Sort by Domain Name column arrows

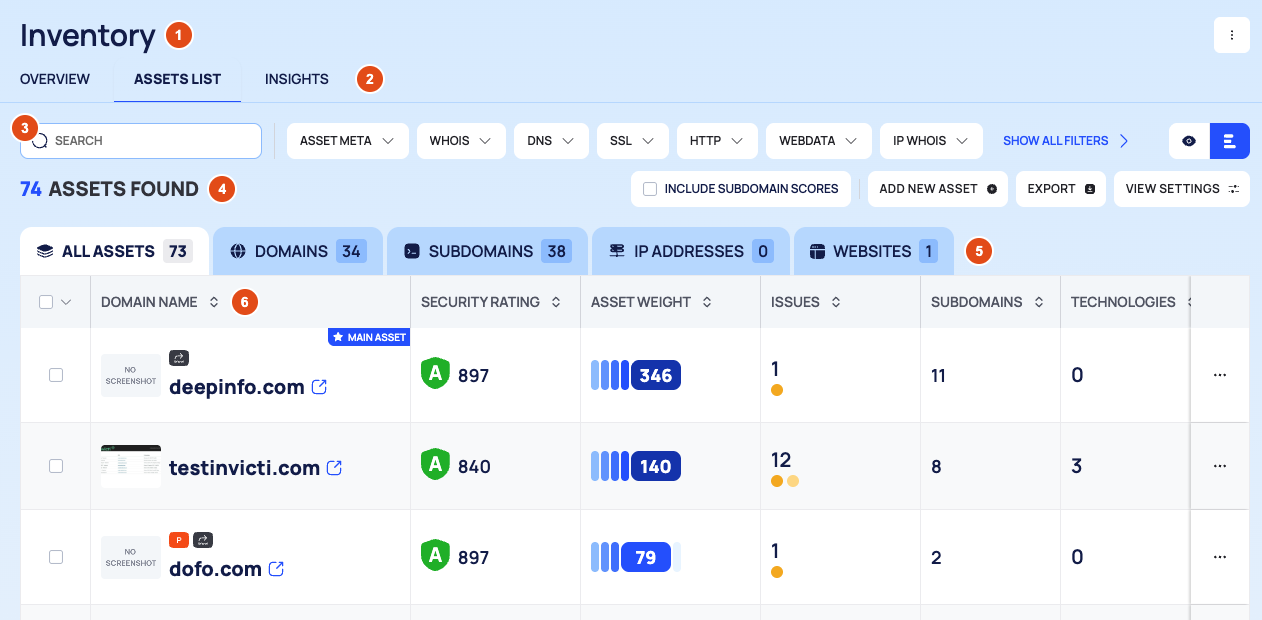click(213, 302)
